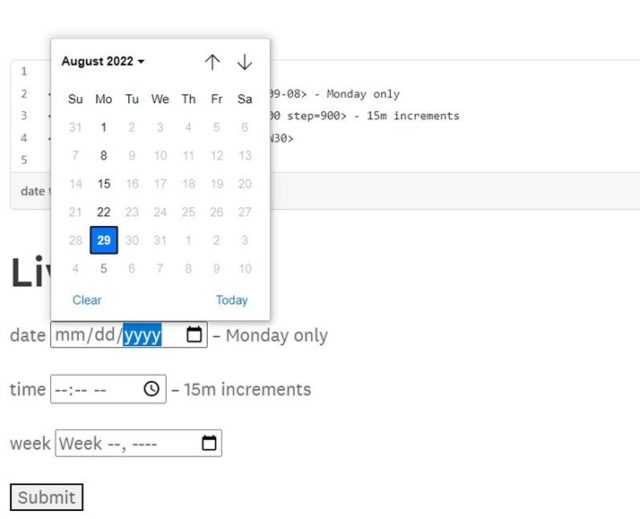The image size is (640, 519).
Task: Expand the August 2022 month dropdown
Action: (x=103, y=61)
